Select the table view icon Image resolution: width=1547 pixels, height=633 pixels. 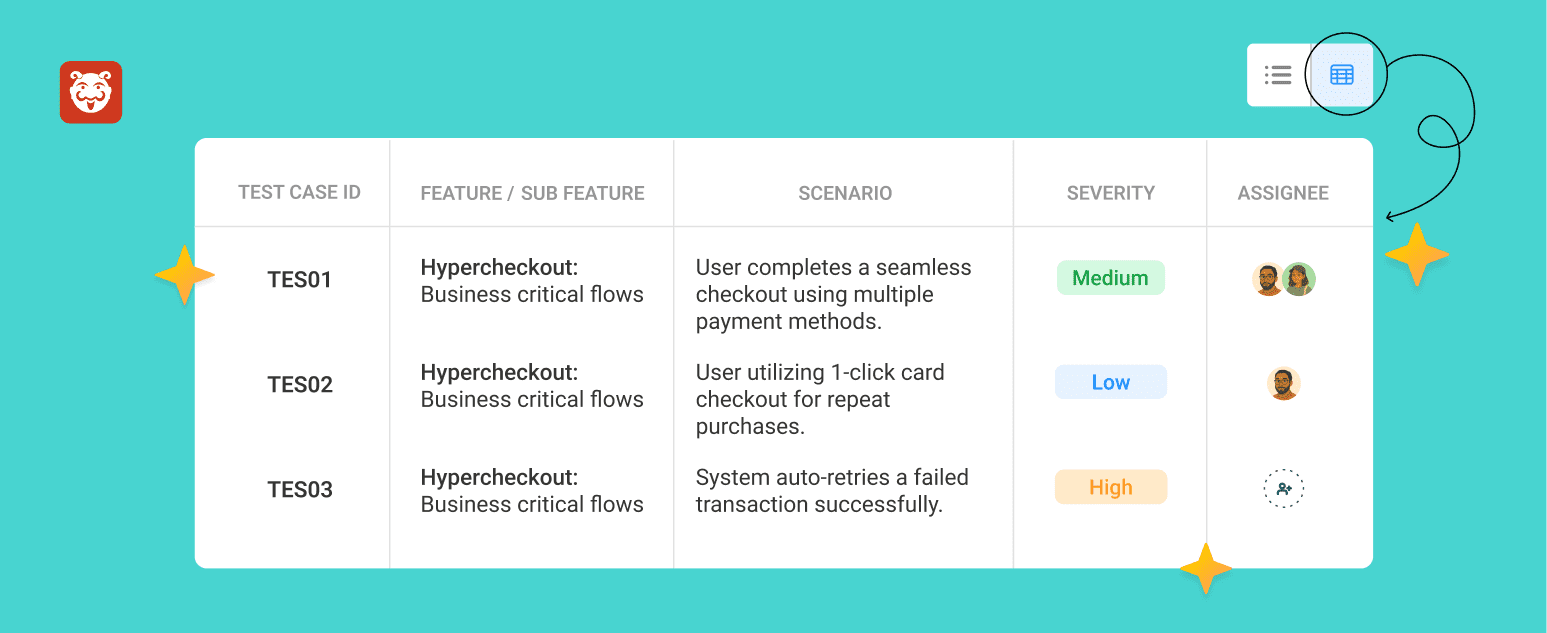coord(1342,75)
